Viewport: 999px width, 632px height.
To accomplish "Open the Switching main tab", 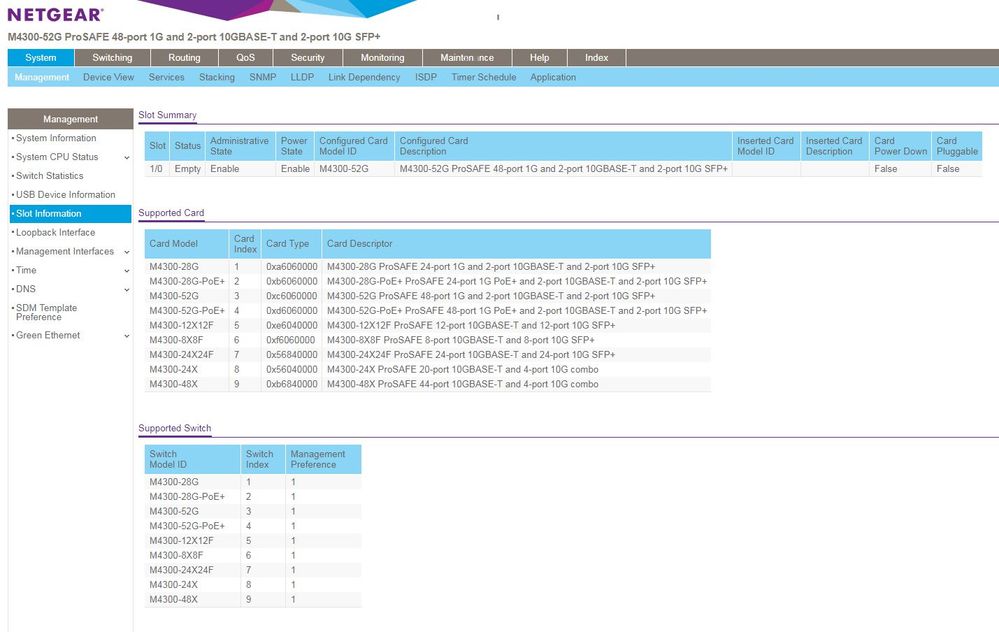I will click(112, 58).
